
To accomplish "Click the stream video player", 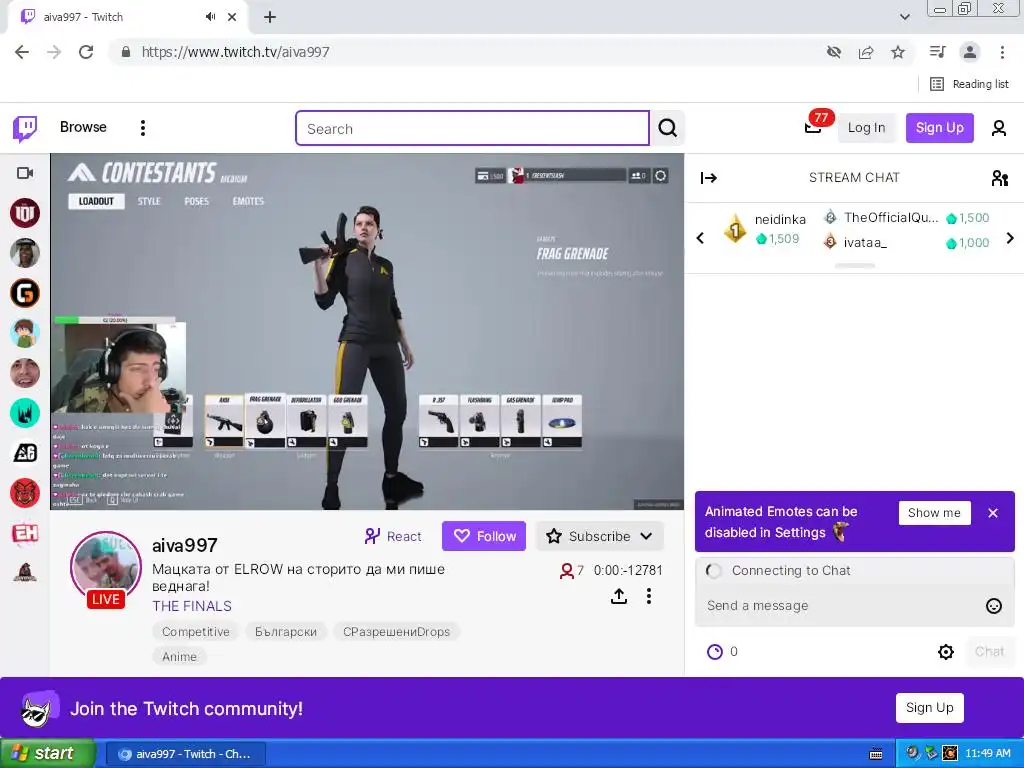I will click(367, 332).
